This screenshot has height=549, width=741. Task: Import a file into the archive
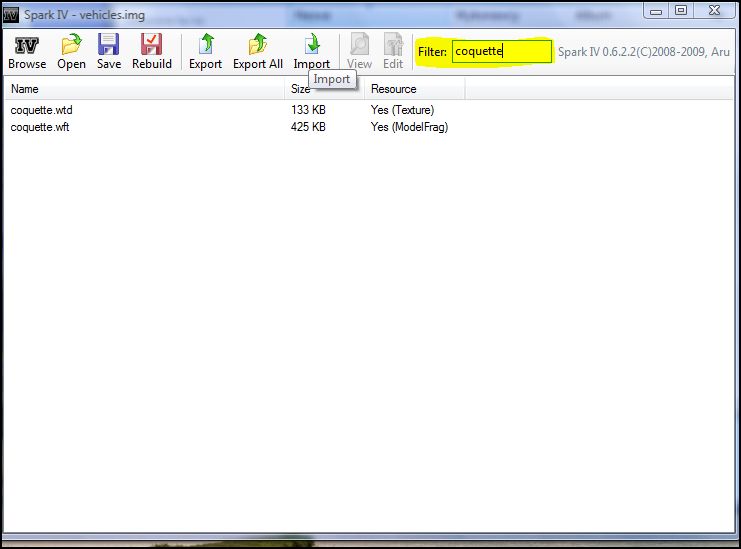click(311, 51)
